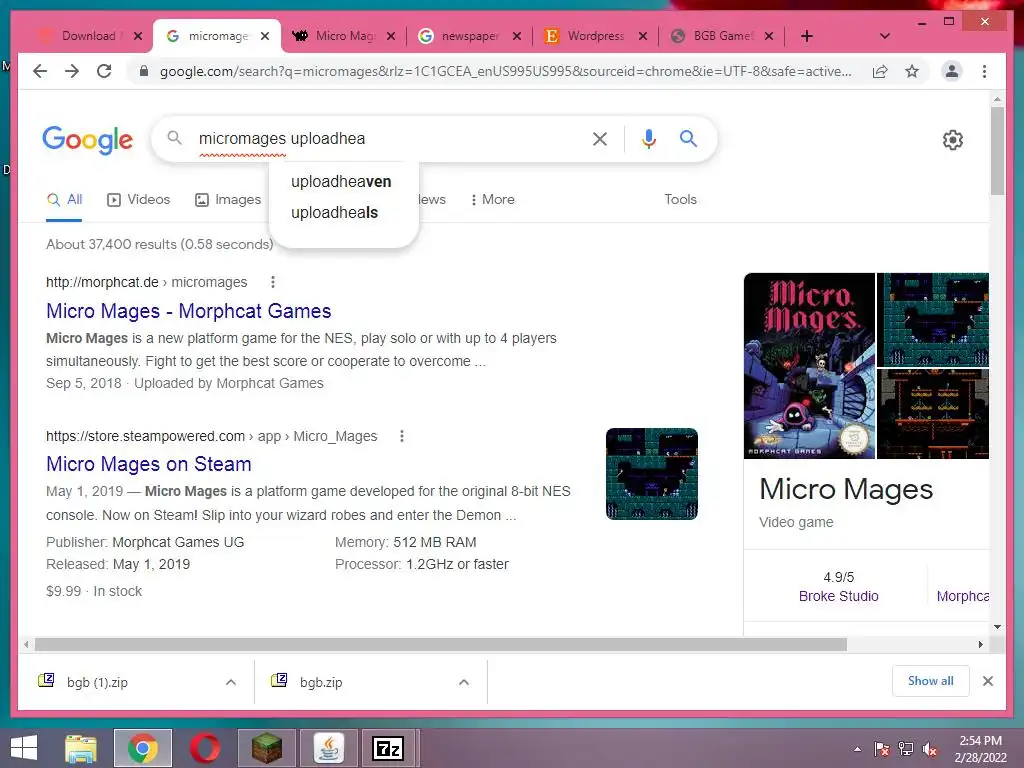Open Micro Mages box art image

pos(809,366)
